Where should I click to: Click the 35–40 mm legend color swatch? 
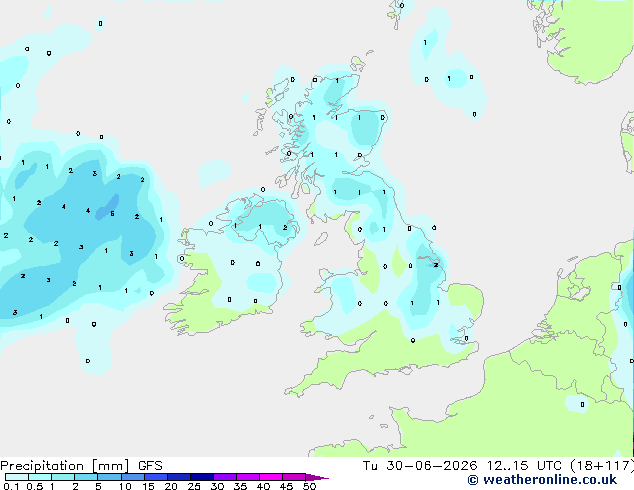tap(248, 477)
